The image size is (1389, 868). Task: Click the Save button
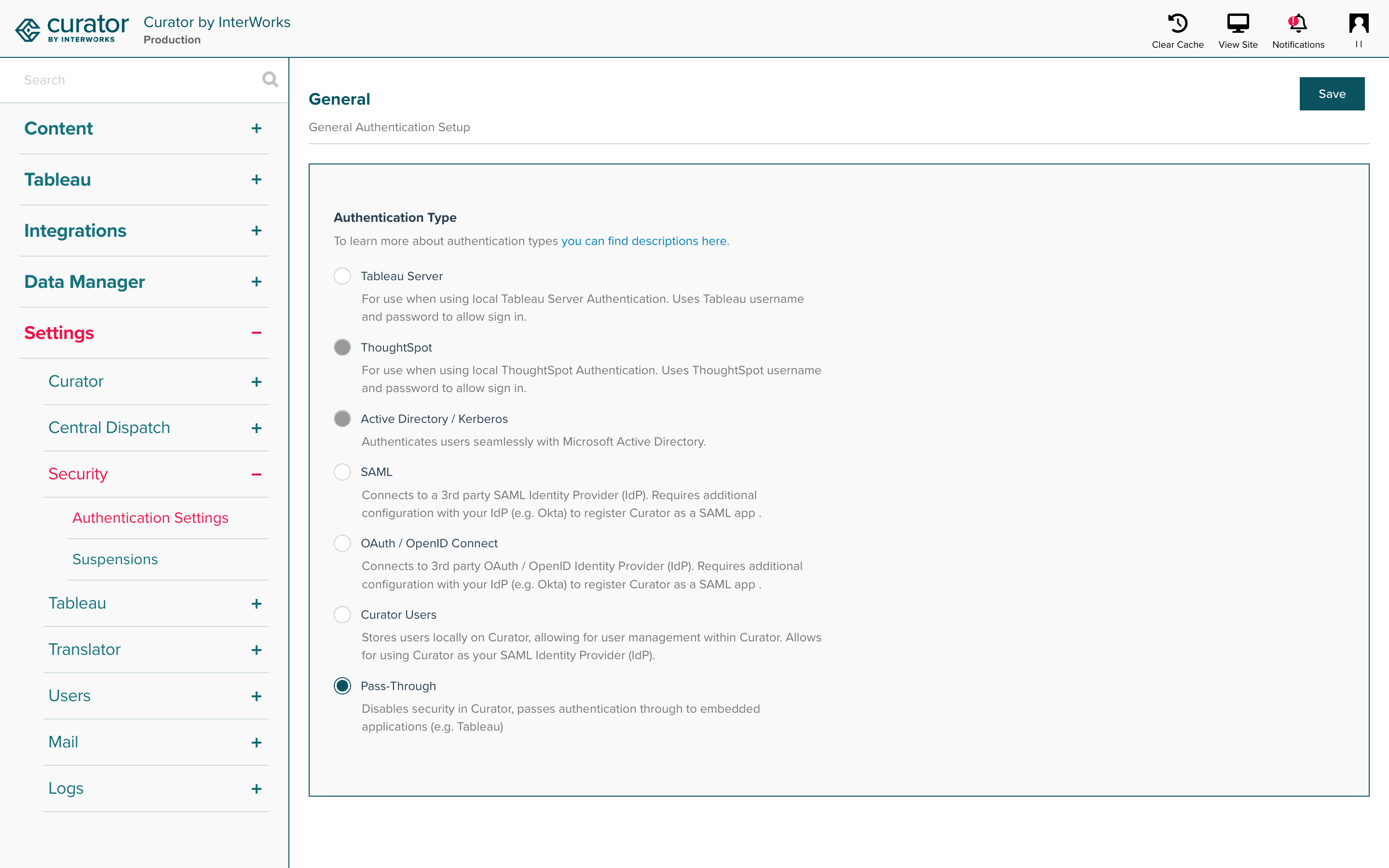click(1331, 94)
